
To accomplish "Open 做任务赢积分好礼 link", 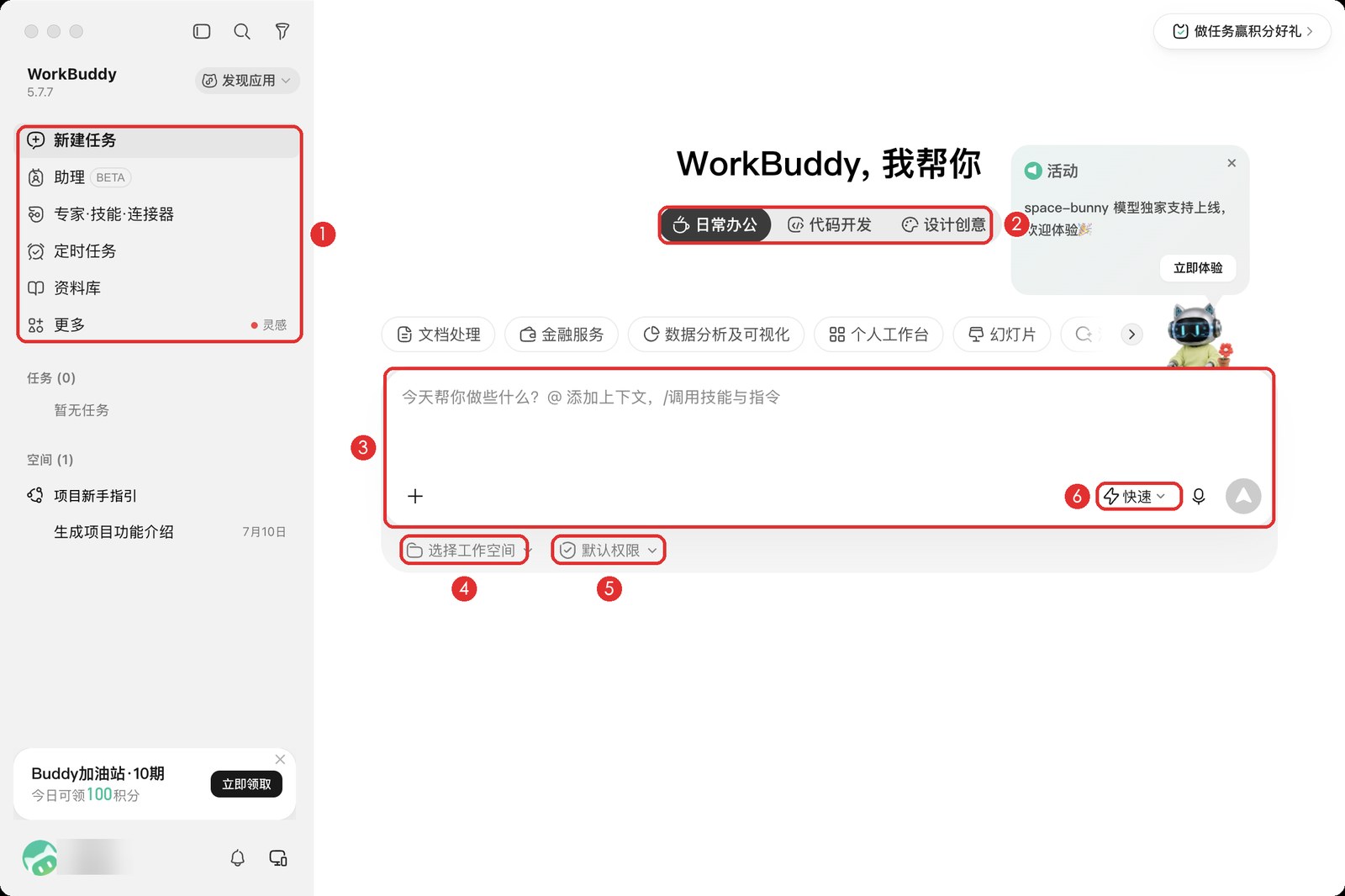I will pyautogui.click(x=1242, y=31).
